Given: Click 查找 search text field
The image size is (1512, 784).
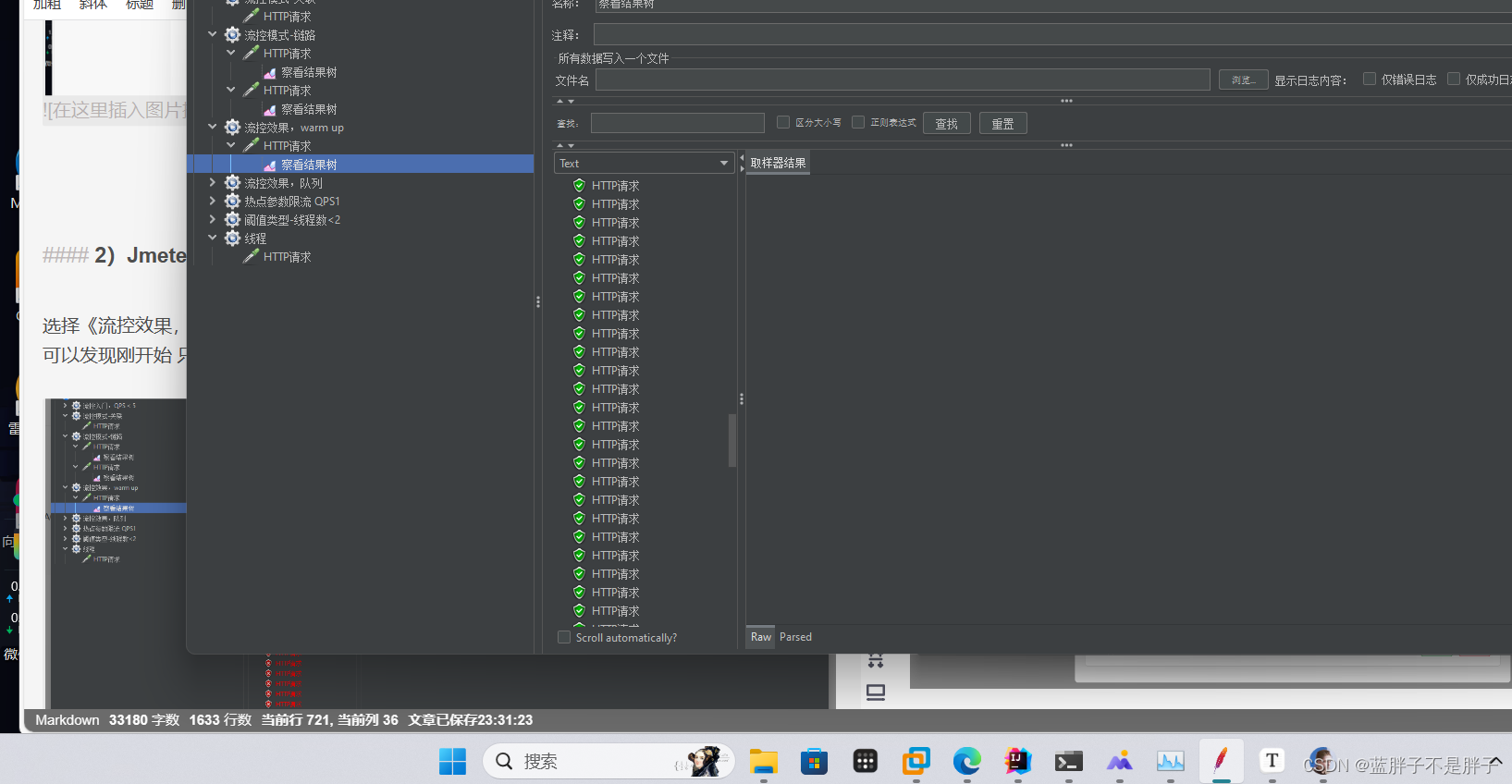Looking at the screenshot, I should [678, 123].
